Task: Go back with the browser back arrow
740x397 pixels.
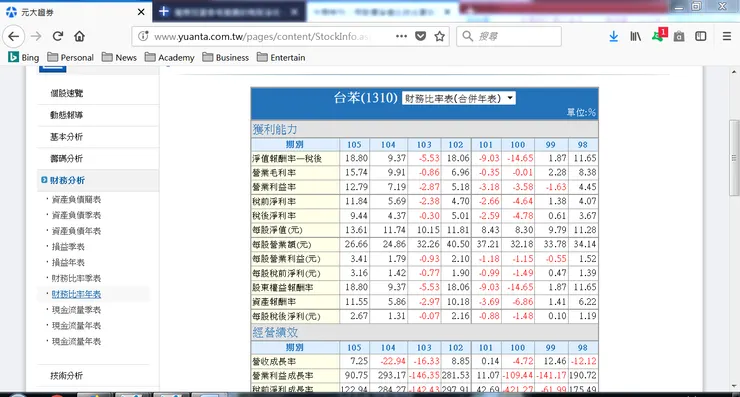Action: [x=14, y=36]
